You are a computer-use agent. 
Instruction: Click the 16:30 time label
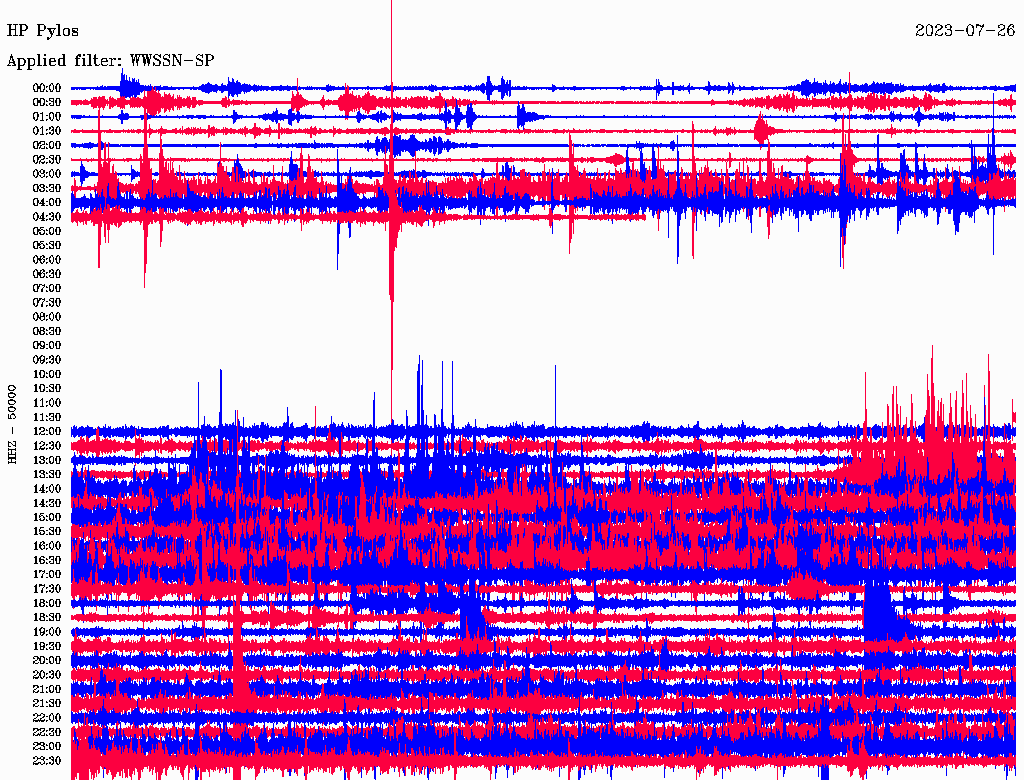coord(47,560)
